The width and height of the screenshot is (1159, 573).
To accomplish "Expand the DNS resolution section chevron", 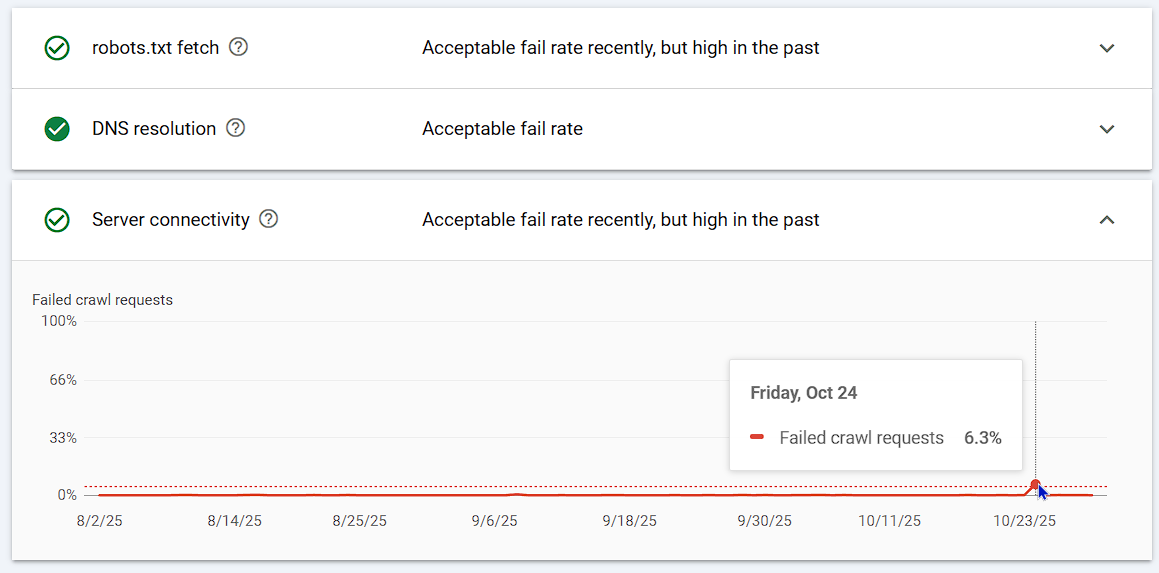I will coord(1106,129).
